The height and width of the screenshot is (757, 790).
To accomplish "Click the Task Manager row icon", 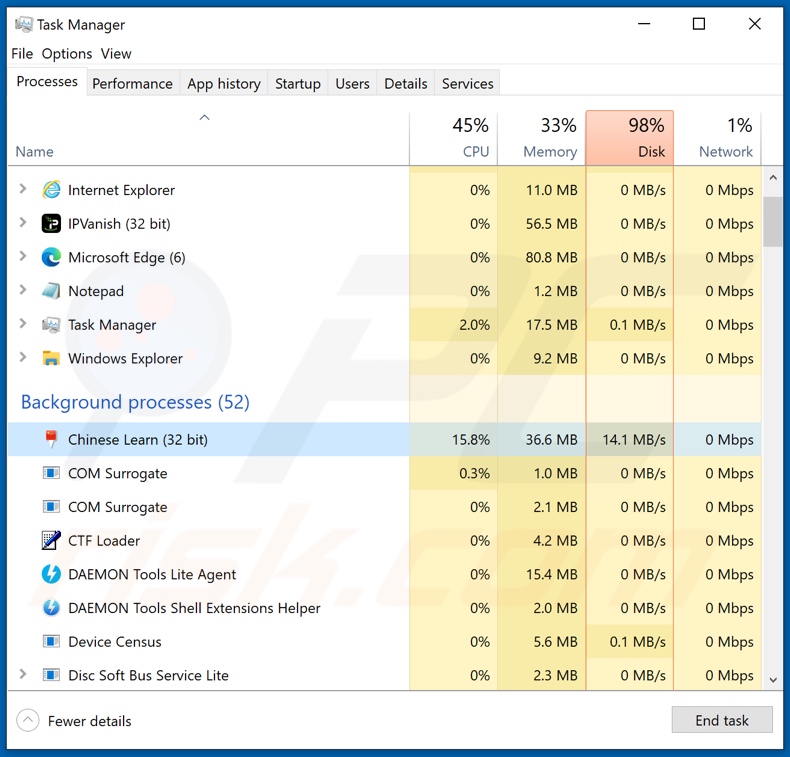I will click(x=51, y=325).
